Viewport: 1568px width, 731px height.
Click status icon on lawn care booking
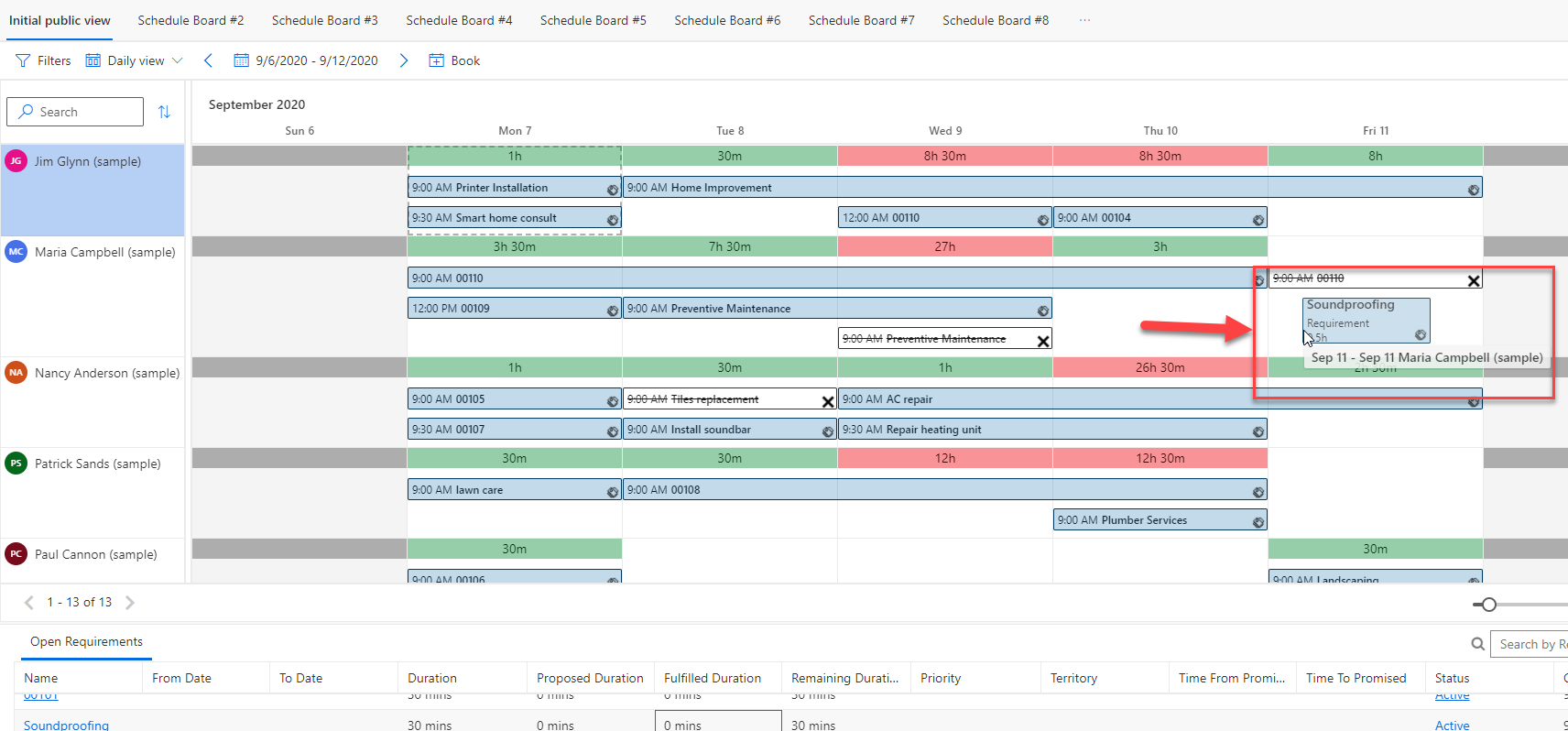pyautogui.click(x=613, y=492)
